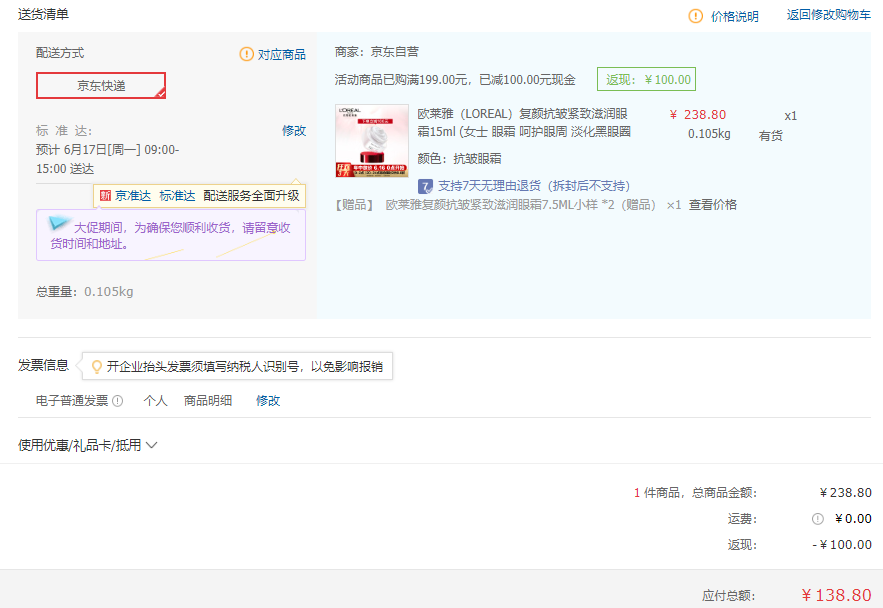883x608 pixels.
Task: Click the blue paper-plane icon in the notice
Action: [x=59, y=223]
